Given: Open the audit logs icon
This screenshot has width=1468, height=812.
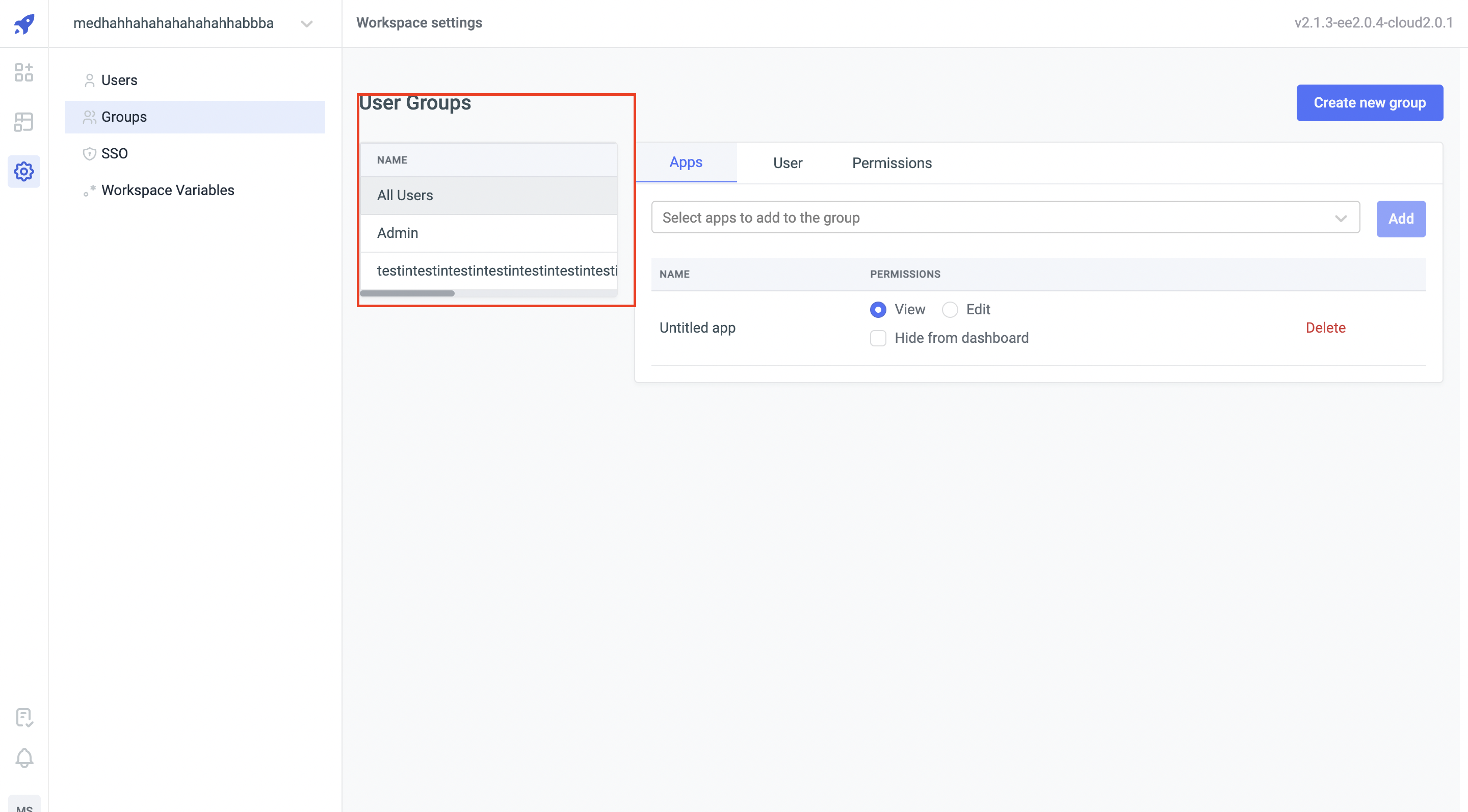Looking at the screenshot, I should pyautogui.click(x=23, y=717).
